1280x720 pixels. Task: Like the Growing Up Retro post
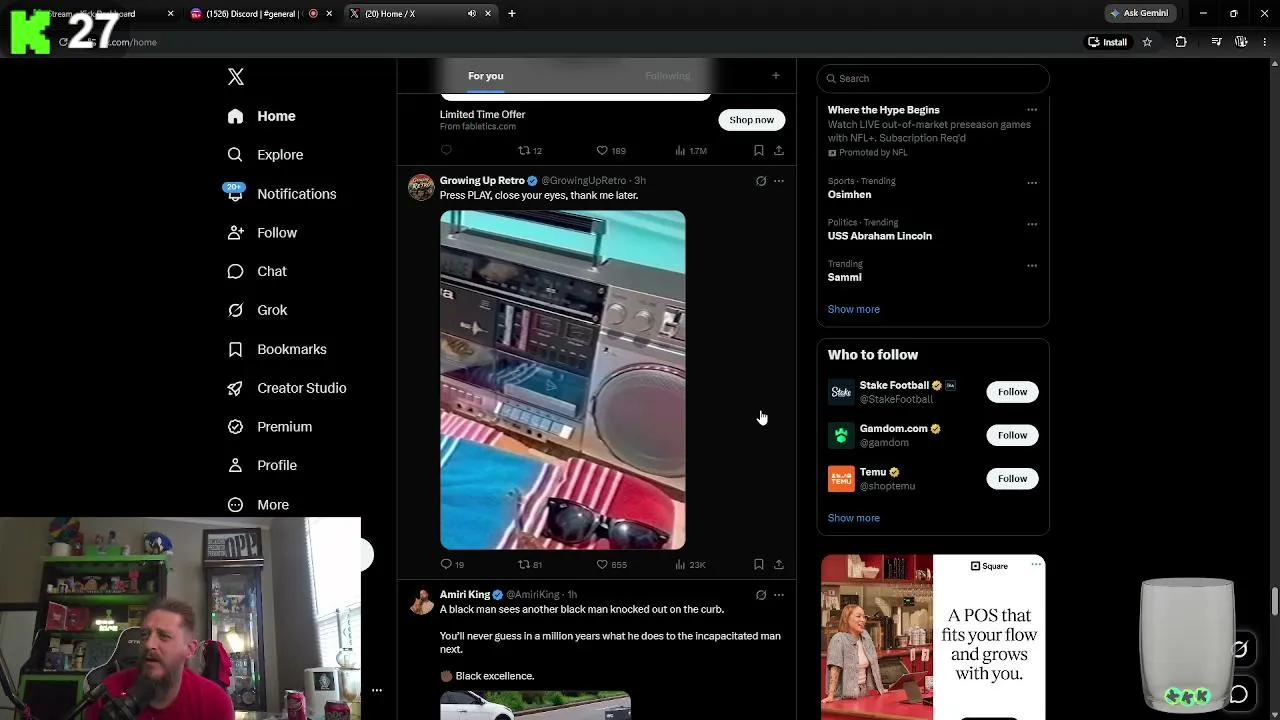click(x=611, y=564)
